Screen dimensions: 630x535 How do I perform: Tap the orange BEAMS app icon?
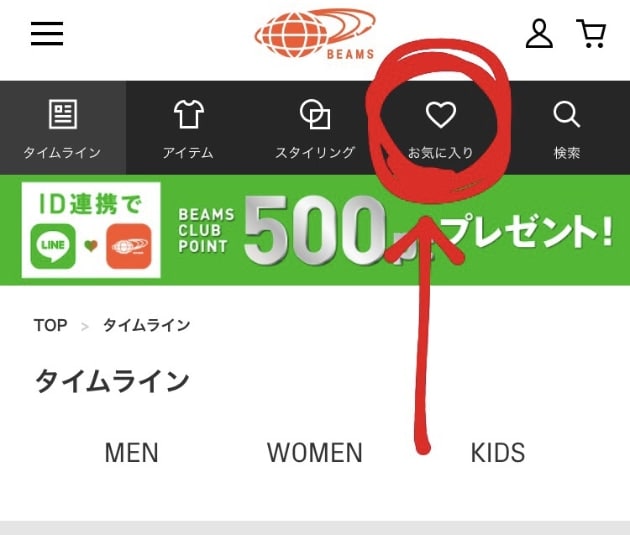[129, 246]
